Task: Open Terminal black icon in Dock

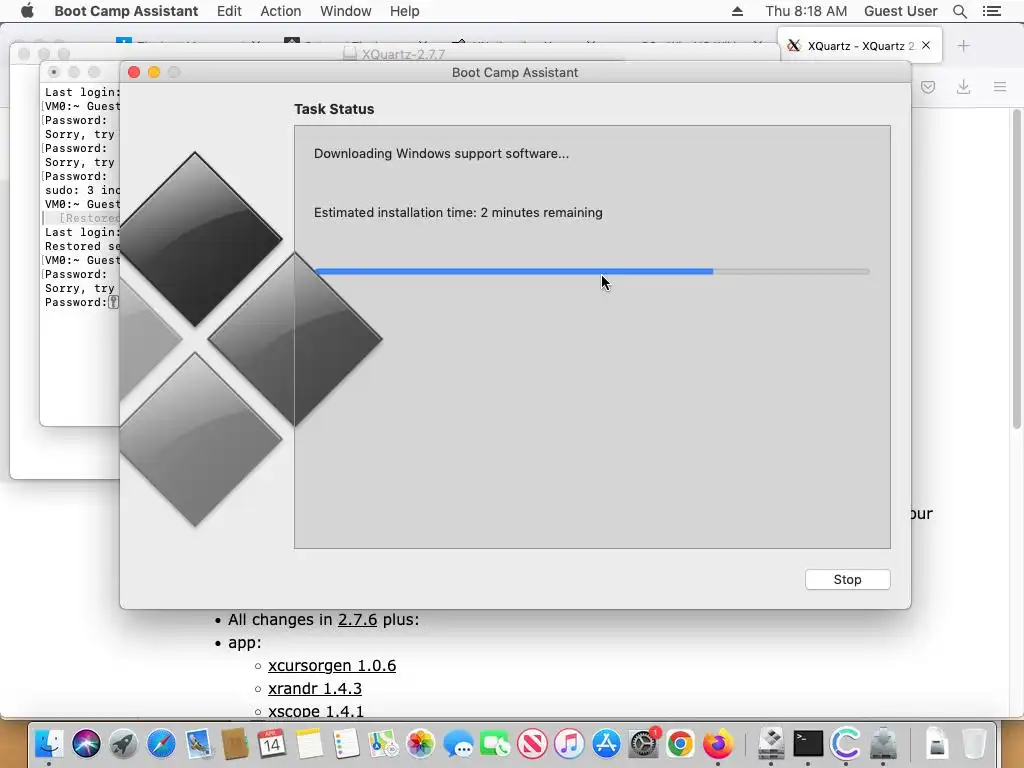Action: click(808, 744)
